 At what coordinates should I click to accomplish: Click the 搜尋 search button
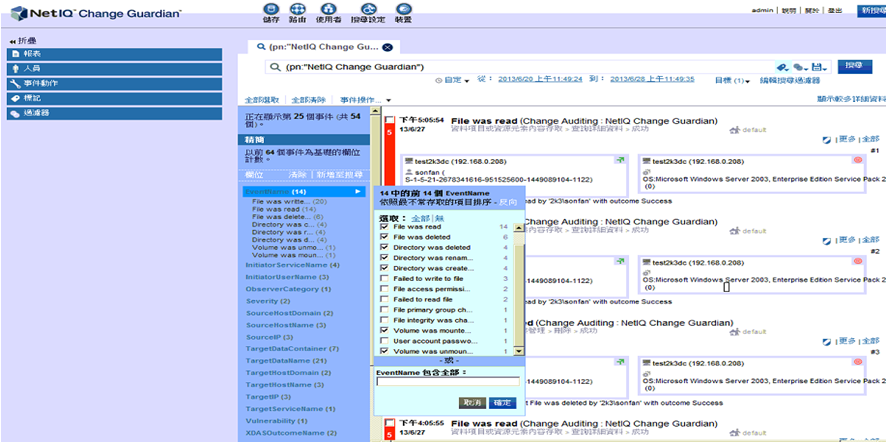[855, 66]
